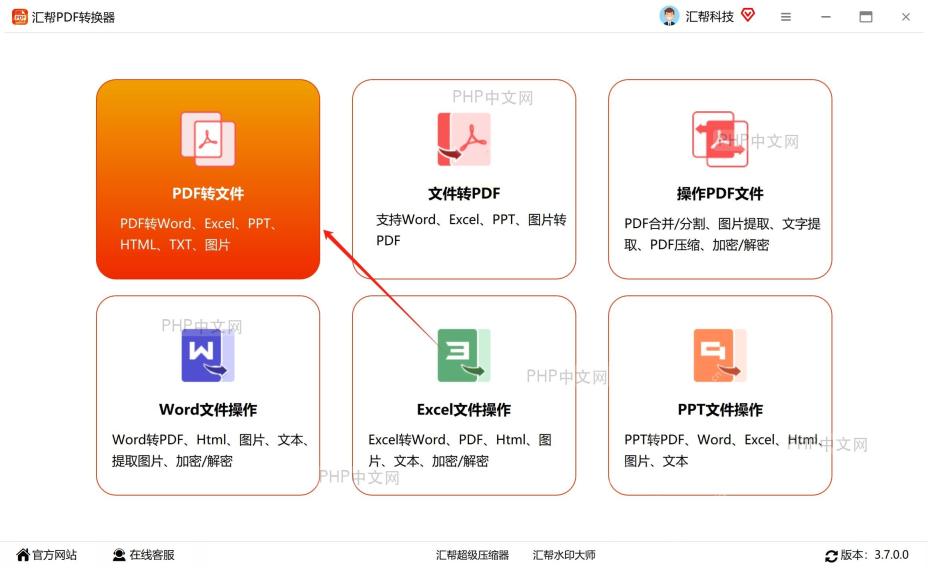
Task: Open 汇帮超级压缩器 link
Action: click(472, 554)
